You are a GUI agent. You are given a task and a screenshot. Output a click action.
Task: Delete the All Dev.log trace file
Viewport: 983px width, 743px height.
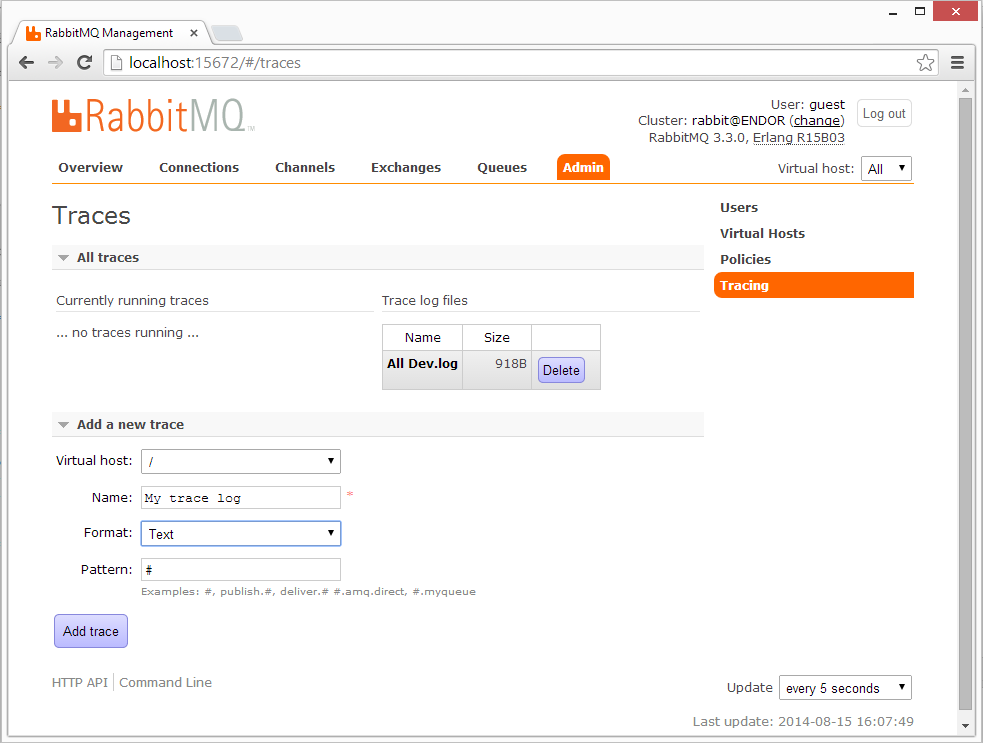[x=561, y=370]
